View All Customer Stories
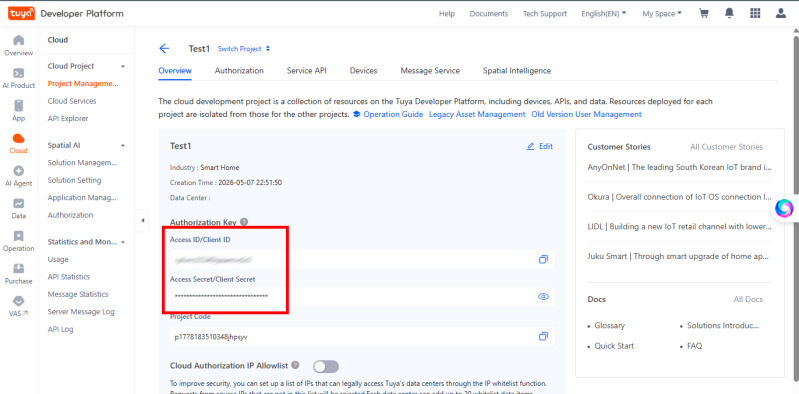The height and width of the screenshot is (394, 799). (x=727, y=147)
